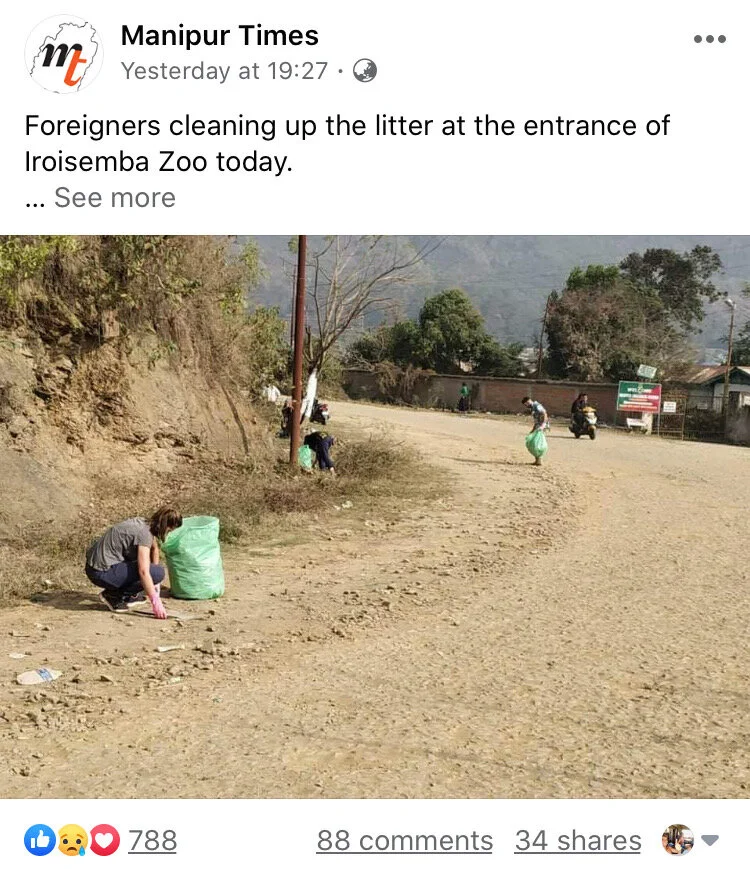Image resolution: width=750 pixels, height=869 pixels.
Task: Click the small profile avatar beside shares
Action: click(x=677, y=840)
